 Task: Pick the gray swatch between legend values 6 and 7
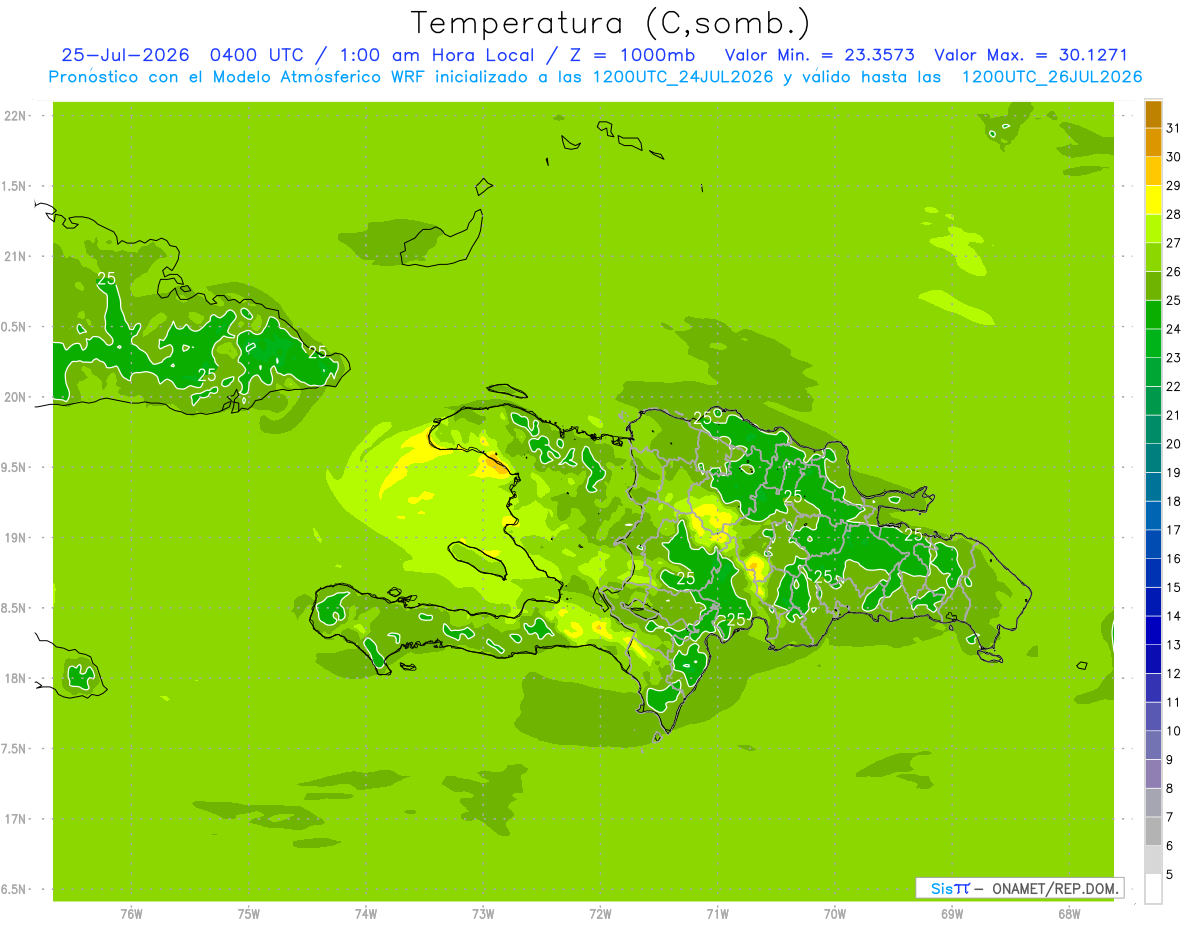pyautogui.click(x=1153, y=831)
